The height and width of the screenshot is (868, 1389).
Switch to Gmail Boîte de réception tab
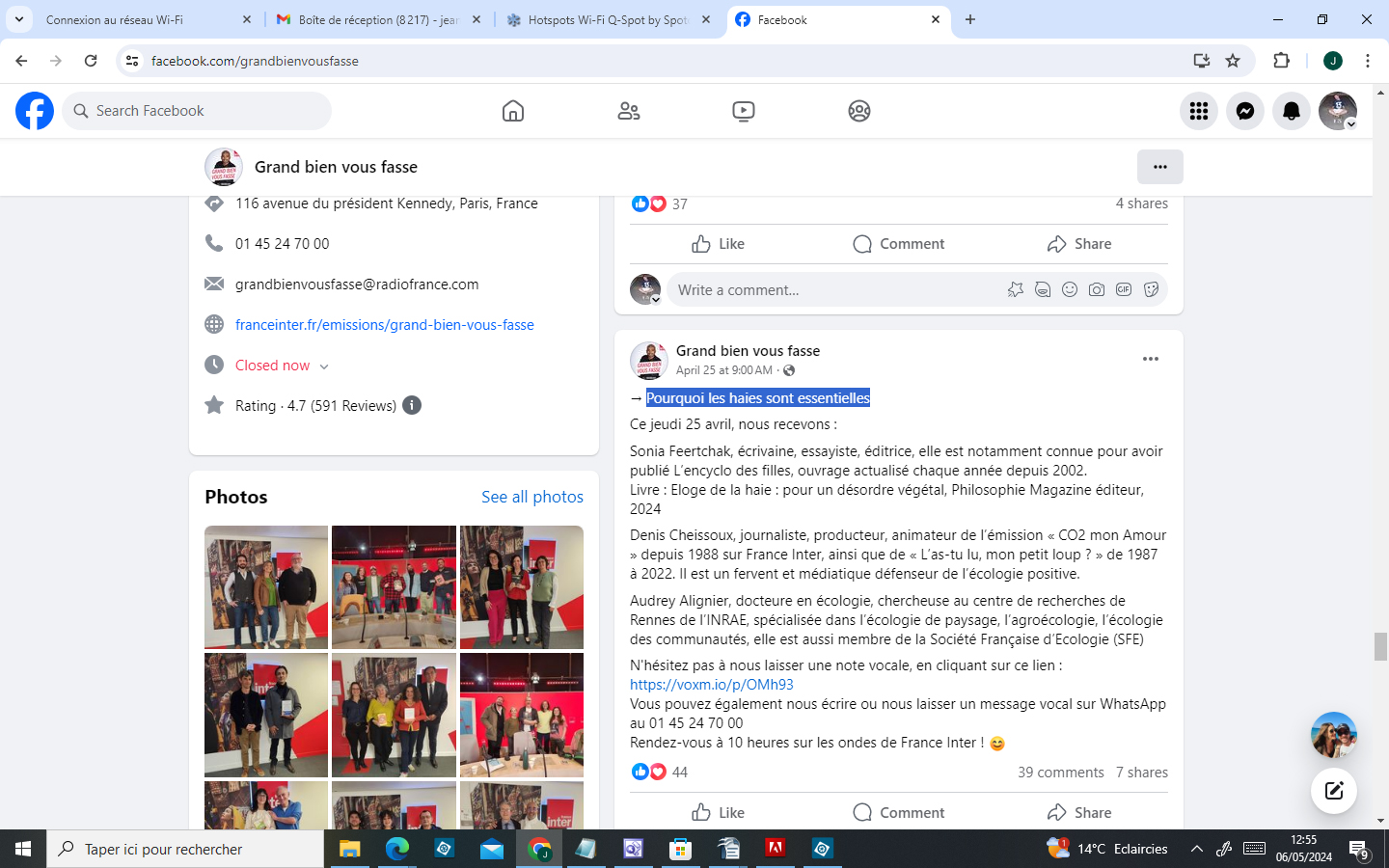pyautogui.click(x=378, y=19)
